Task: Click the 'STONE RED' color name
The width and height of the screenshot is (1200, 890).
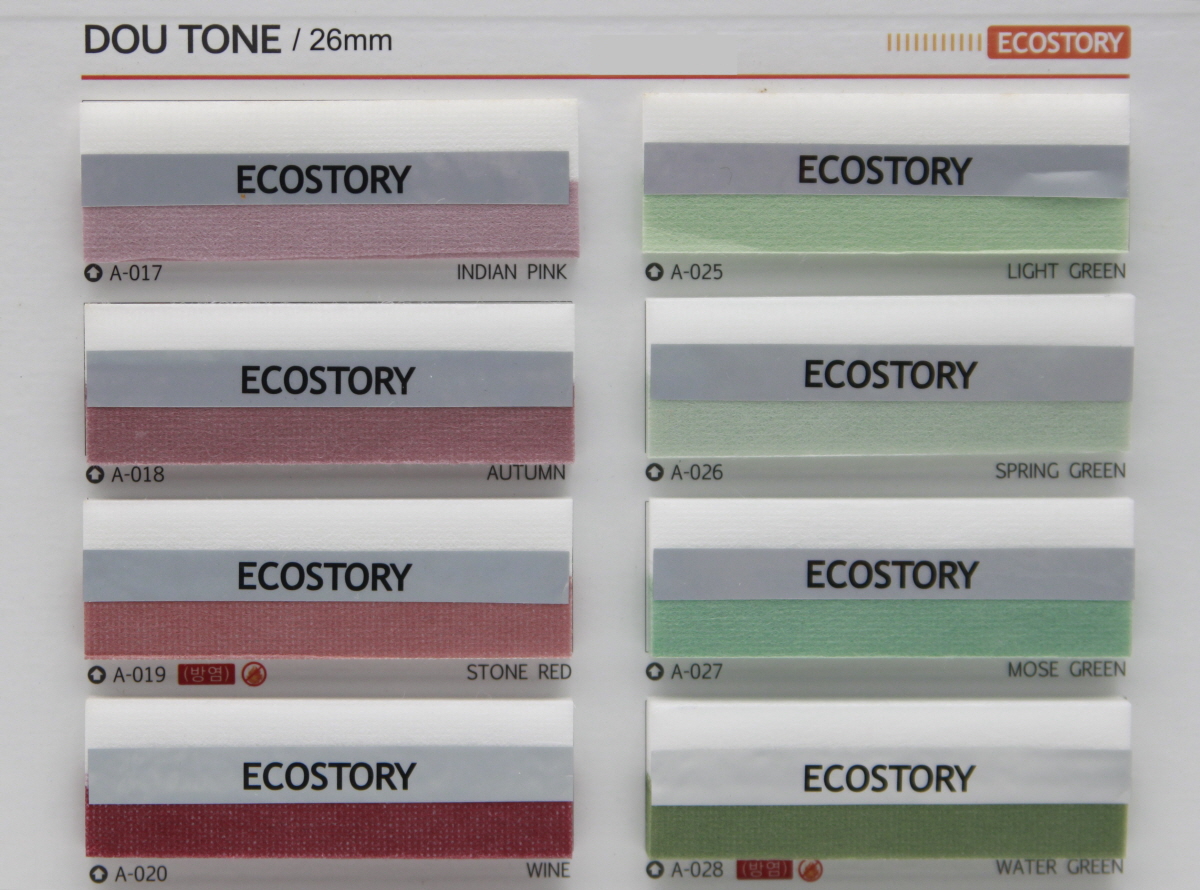Action: point(519,672)
